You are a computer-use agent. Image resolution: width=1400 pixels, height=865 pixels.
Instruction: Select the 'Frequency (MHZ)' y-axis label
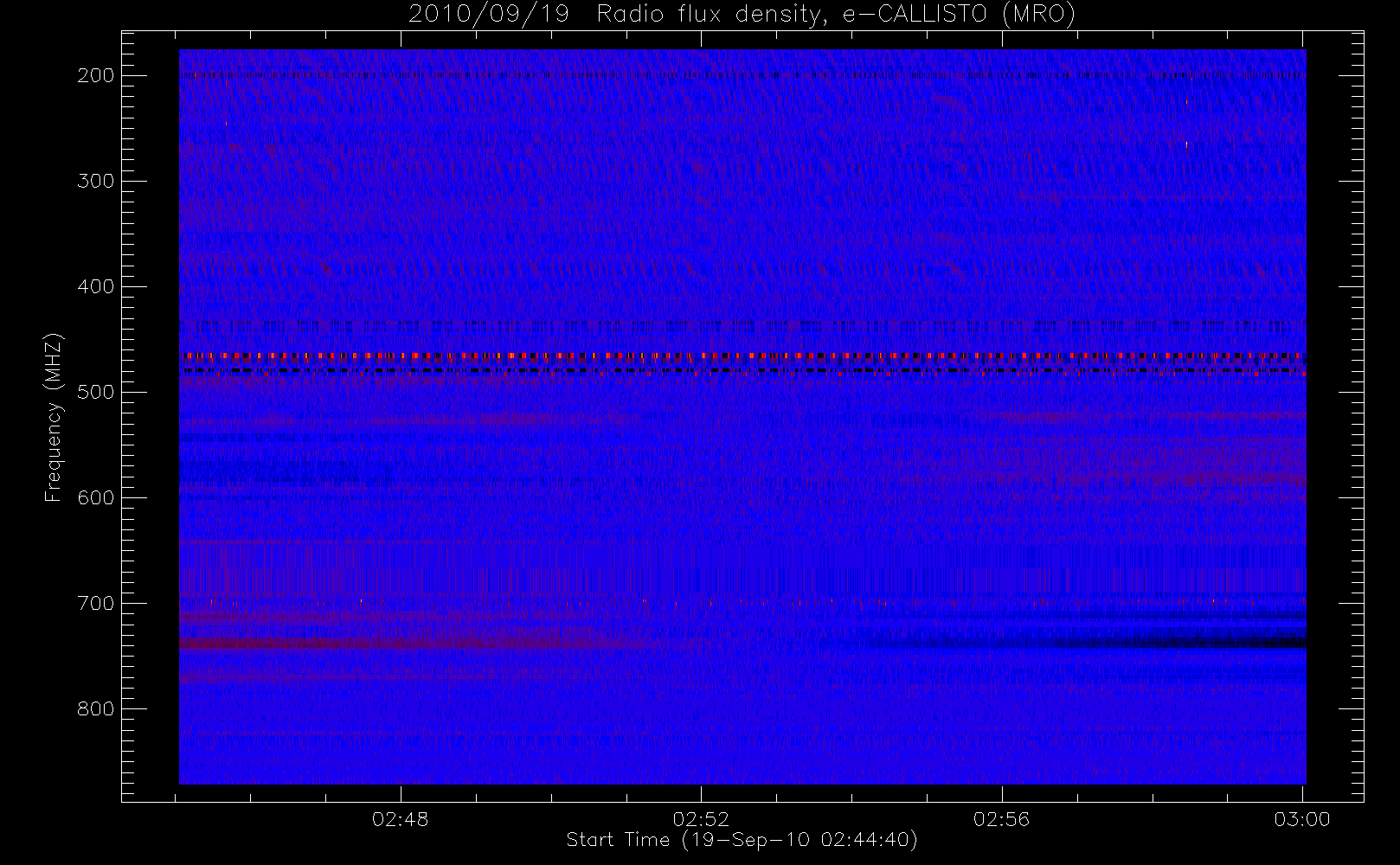coord(54,417)
